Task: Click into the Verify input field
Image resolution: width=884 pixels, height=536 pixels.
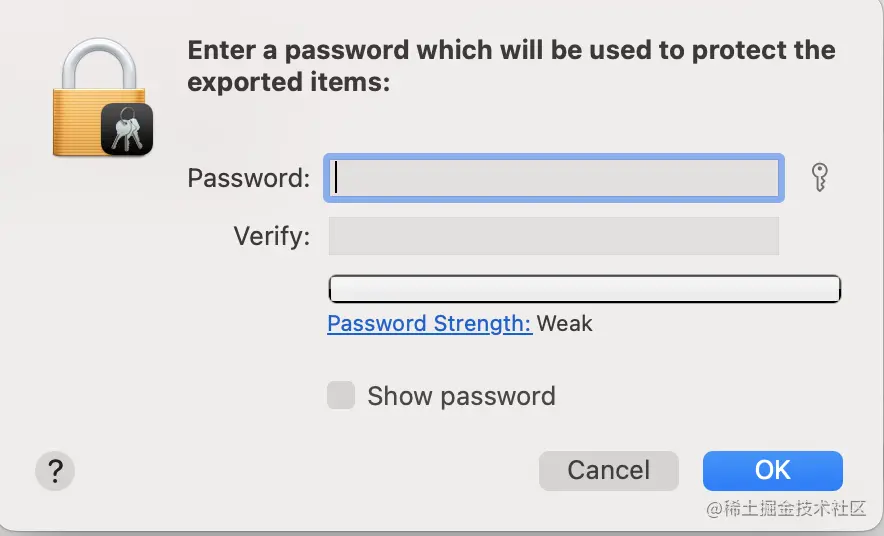Action: [553, 237]
